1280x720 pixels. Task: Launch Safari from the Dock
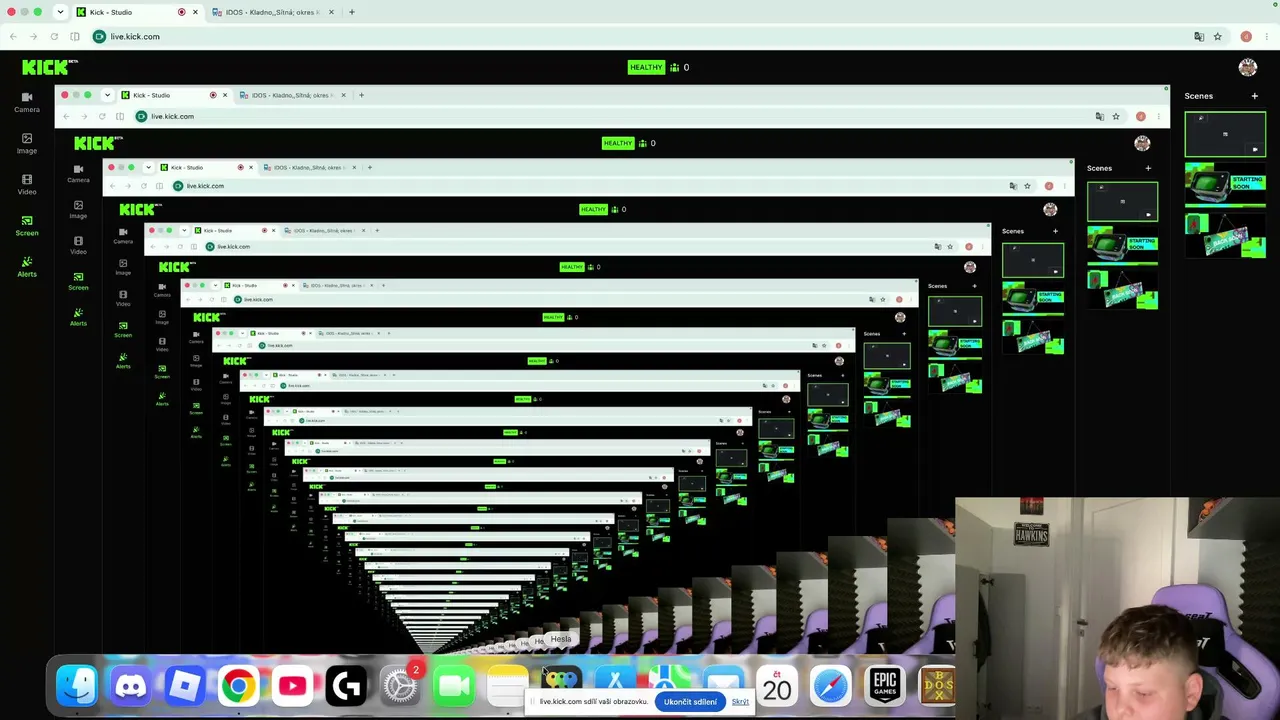coord(831,686)
